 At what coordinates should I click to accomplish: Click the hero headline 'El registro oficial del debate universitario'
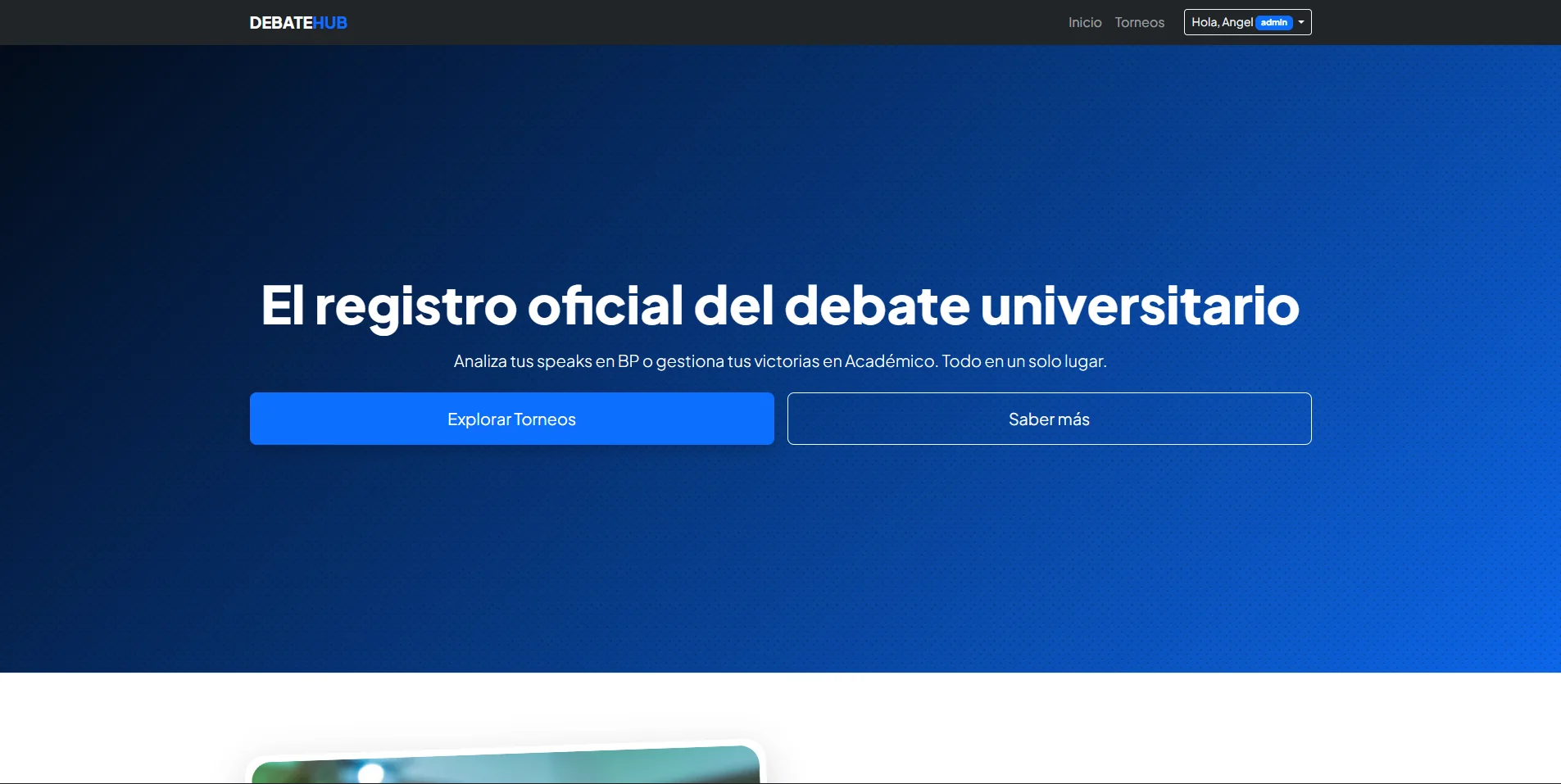tap(780, 306)
